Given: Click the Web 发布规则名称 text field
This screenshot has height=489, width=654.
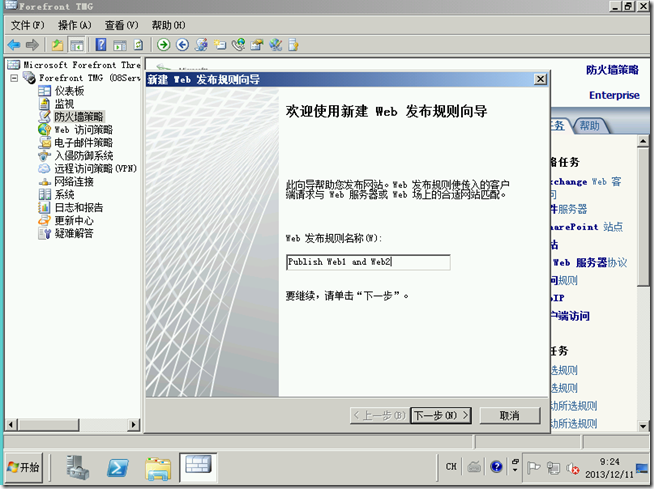Looking at the screenshot, I should point(368,262).
